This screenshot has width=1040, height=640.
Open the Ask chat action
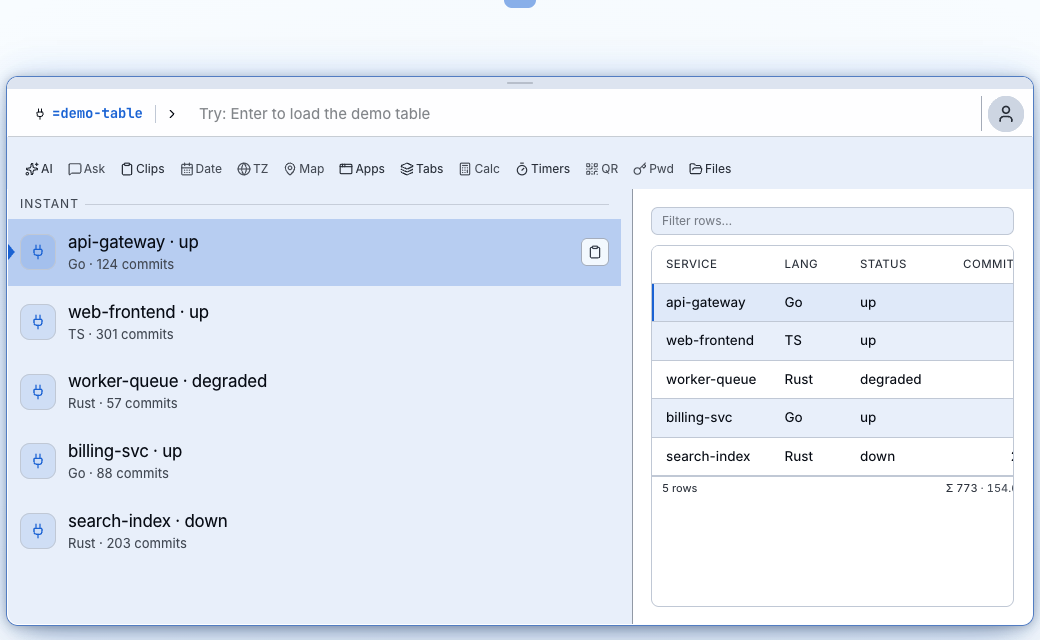(x=86, y=169)
